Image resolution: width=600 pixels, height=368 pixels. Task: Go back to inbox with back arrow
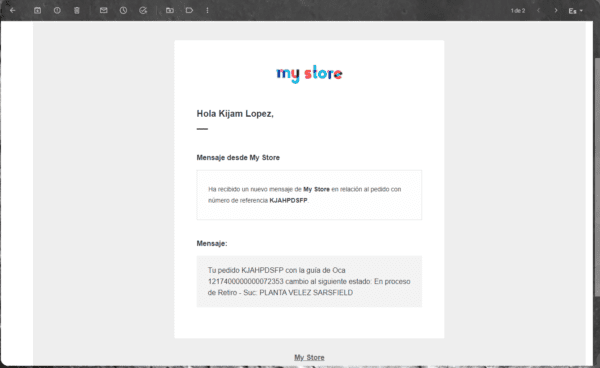[x=12, y=10]
